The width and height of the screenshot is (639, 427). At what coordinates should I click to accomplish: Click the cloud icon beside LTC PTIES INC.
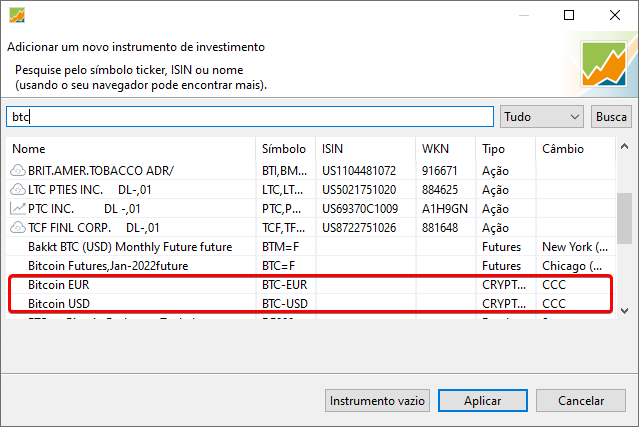(18, 189)
